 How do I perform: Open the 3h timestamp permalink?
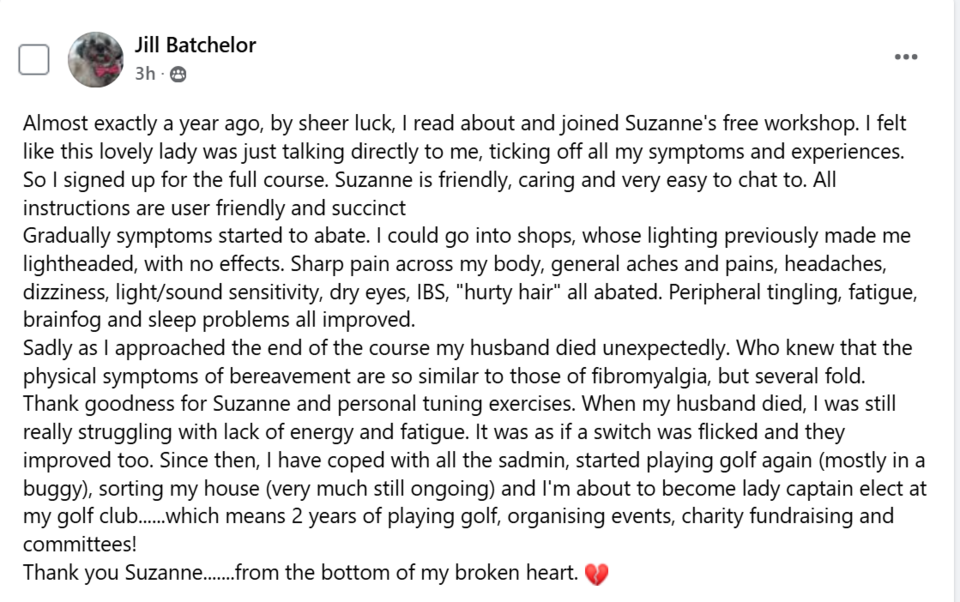pos(145,74)
